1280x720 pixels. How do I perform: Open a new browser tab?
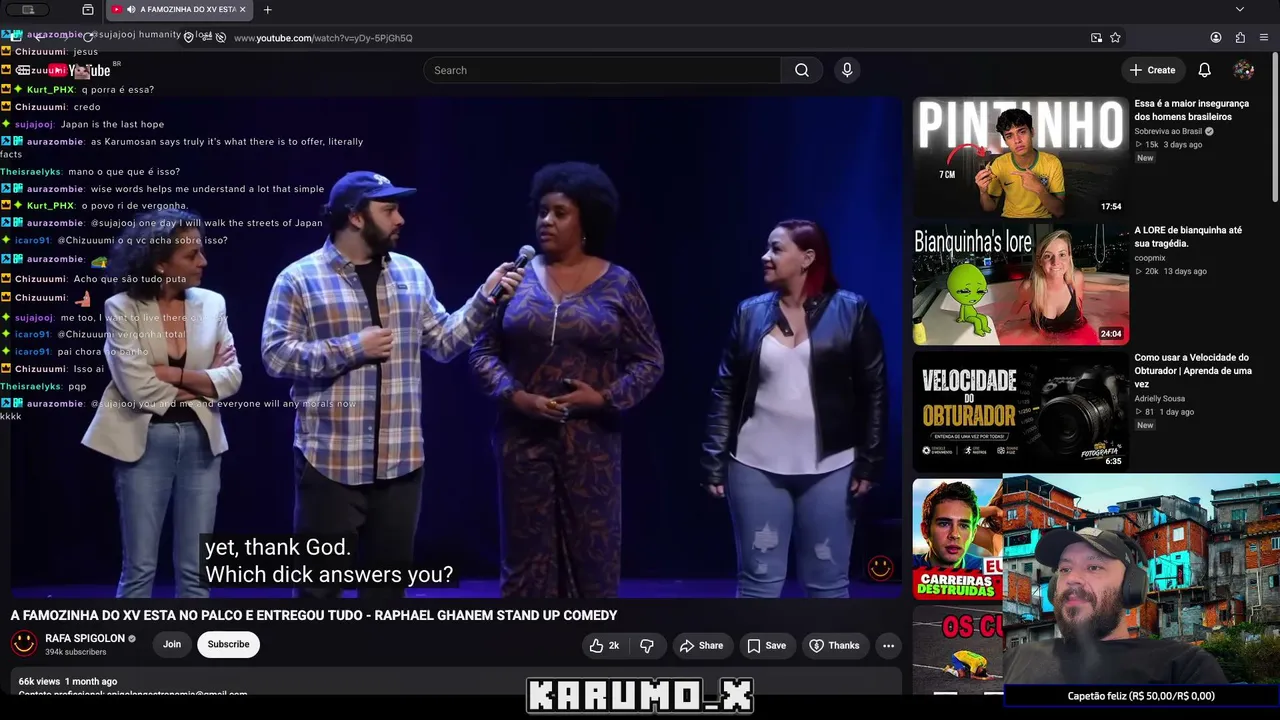267,10
